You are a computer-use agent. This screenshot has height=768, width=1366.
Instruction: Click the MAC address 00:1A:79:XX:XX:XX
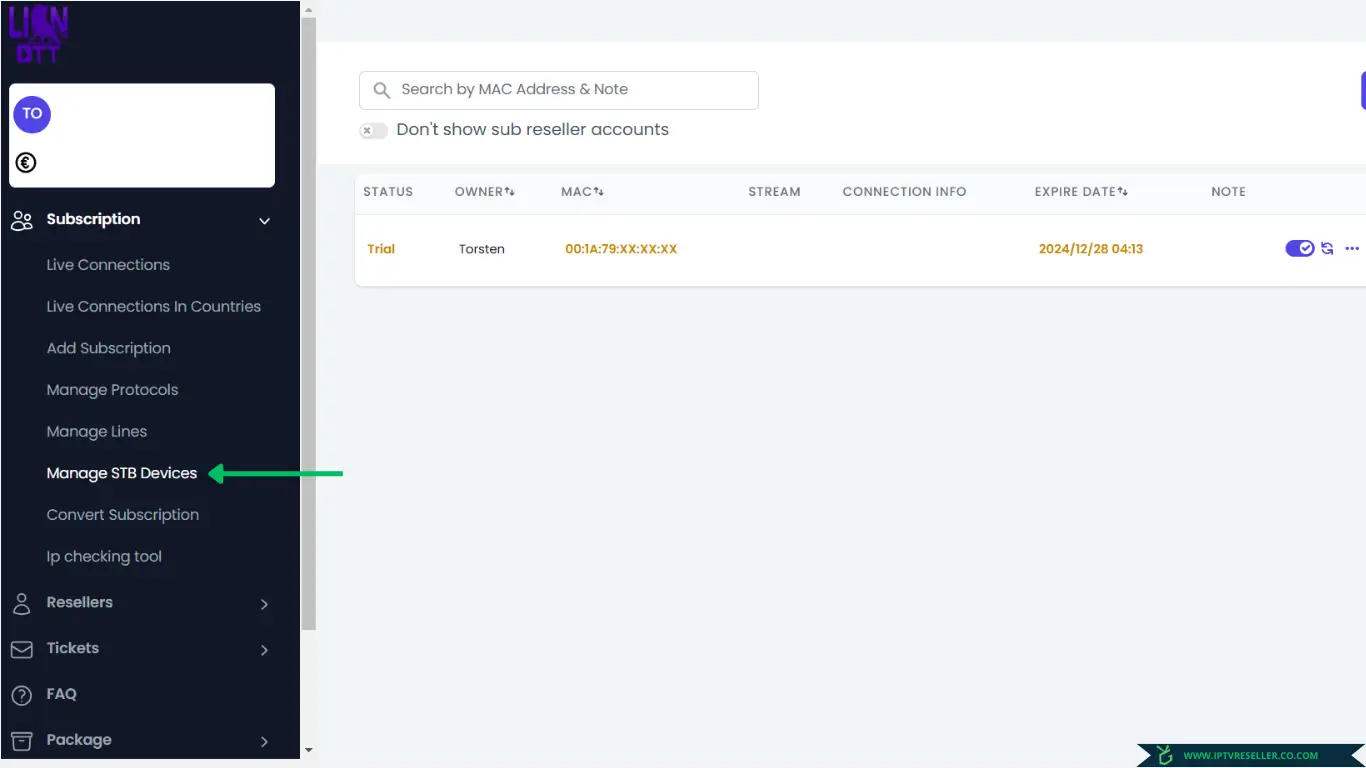coord(621,249)
